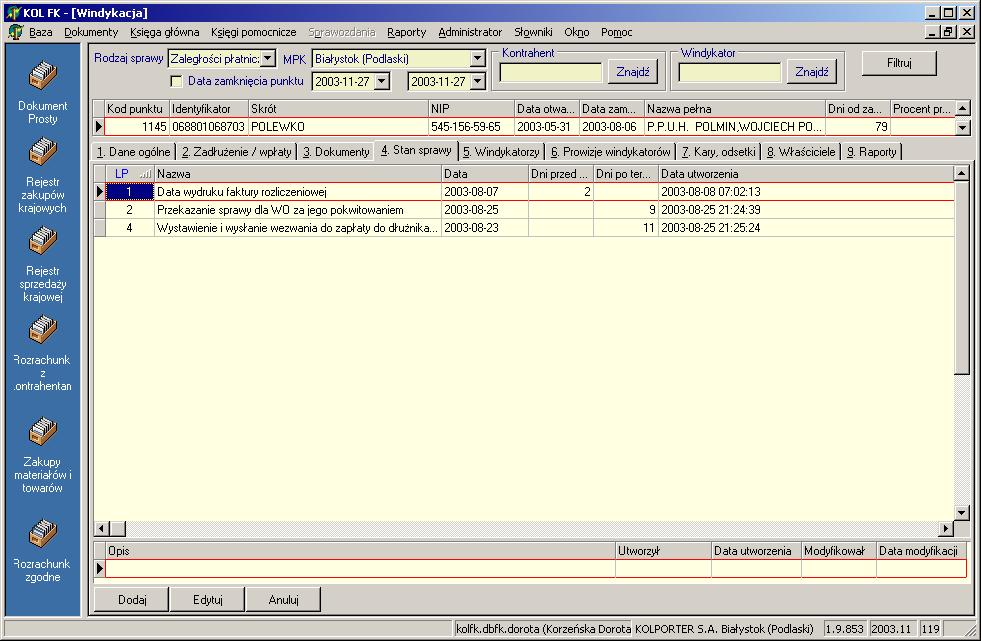Switch to 6. Prowizje windykatorów tab
This screenshot has width=981, height=641.
611,152
